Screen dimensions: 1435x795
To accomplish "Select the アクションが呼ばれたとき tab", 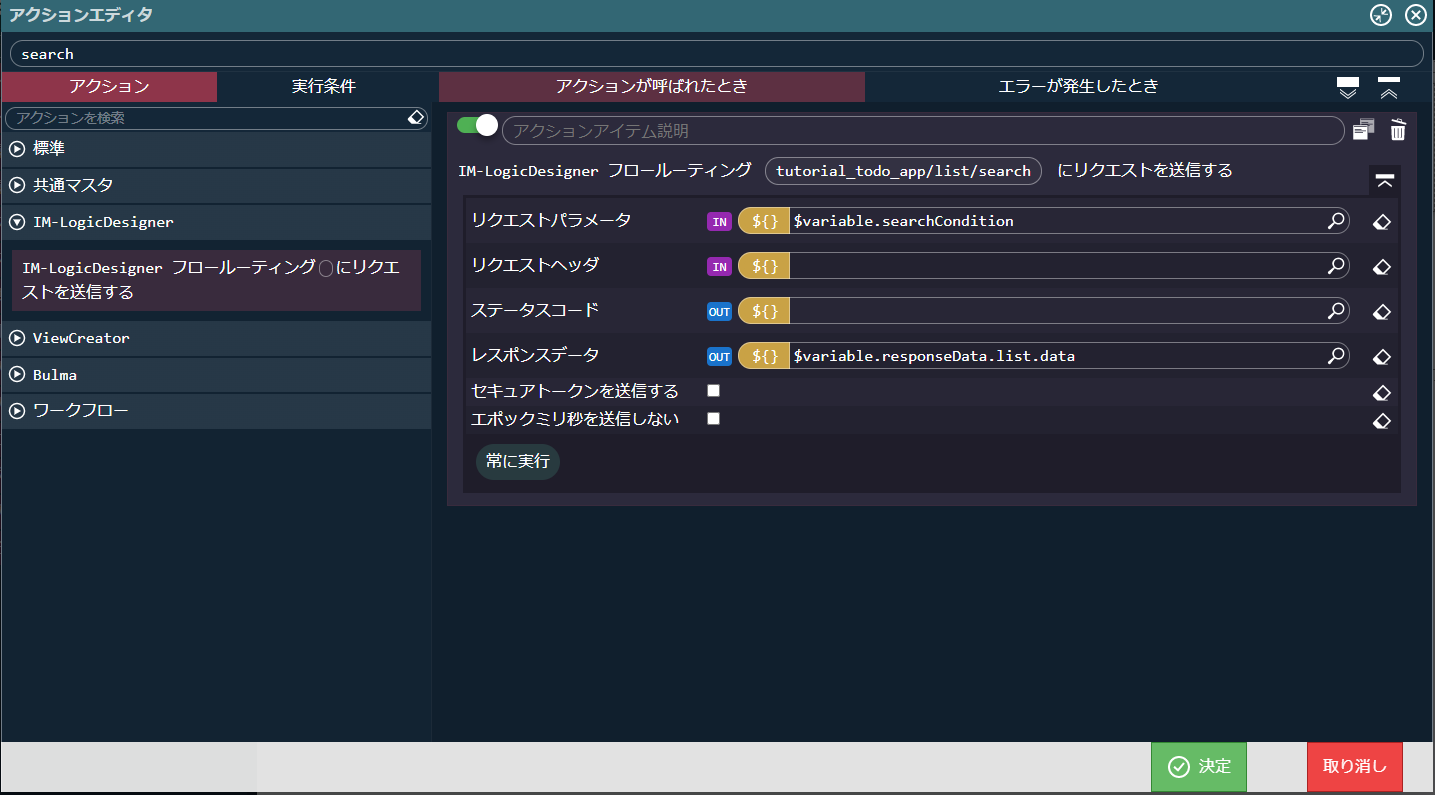I will (x=652, y=86).
